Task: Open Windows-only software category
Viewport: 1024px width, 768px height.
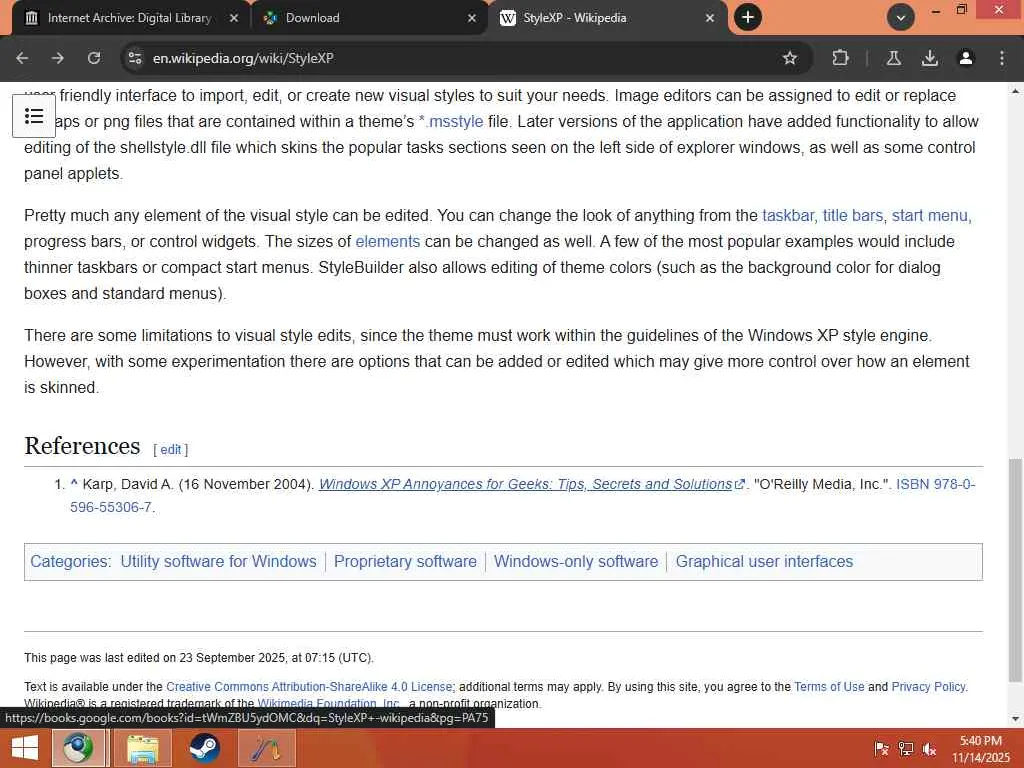Action: pos(576,562)
